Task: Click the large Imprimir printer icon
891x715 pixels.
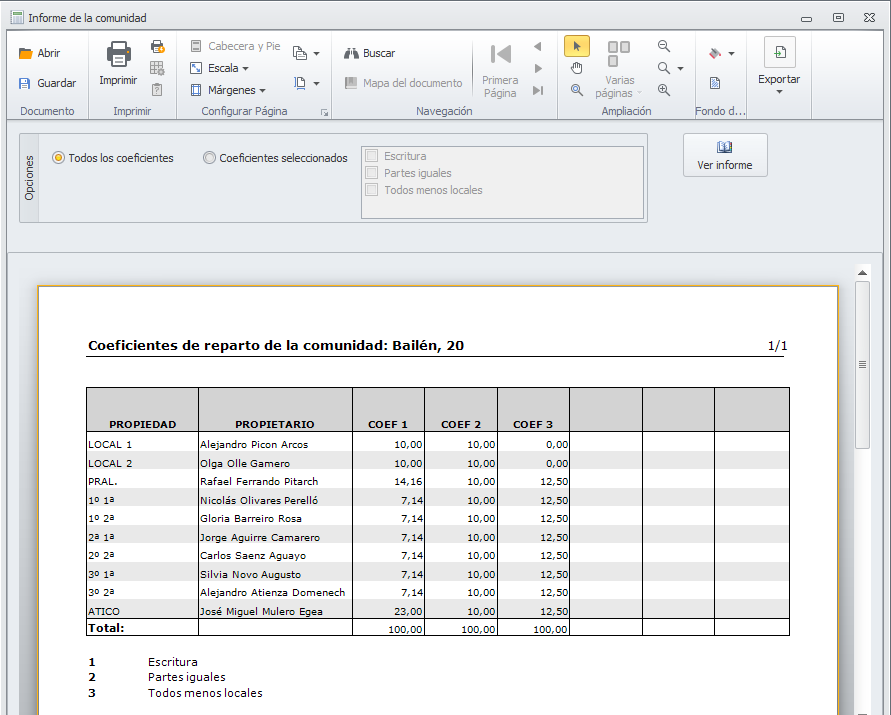Action: [118, 56]
